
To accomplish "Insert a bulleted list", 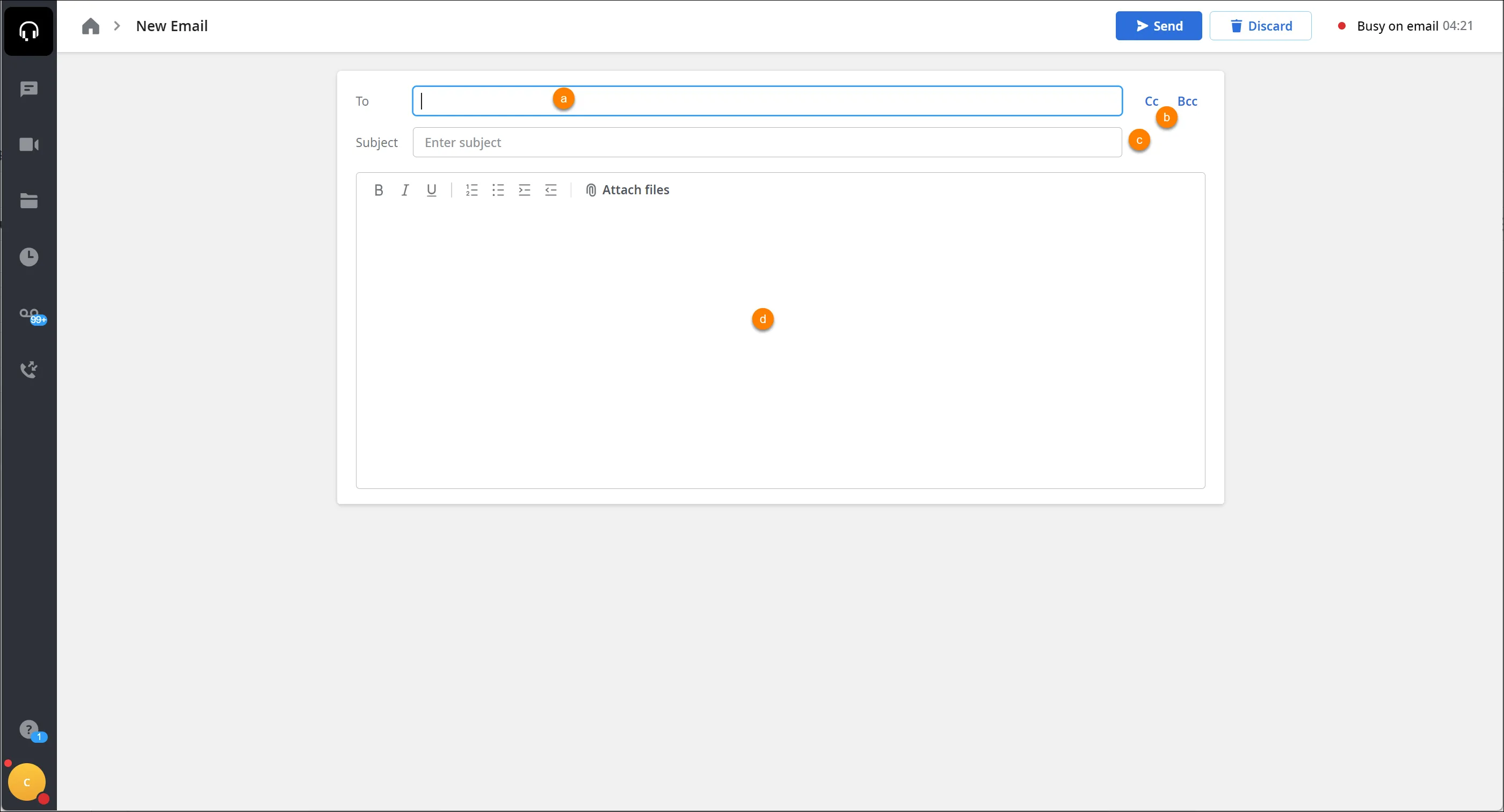I will (x=498, y=191).
